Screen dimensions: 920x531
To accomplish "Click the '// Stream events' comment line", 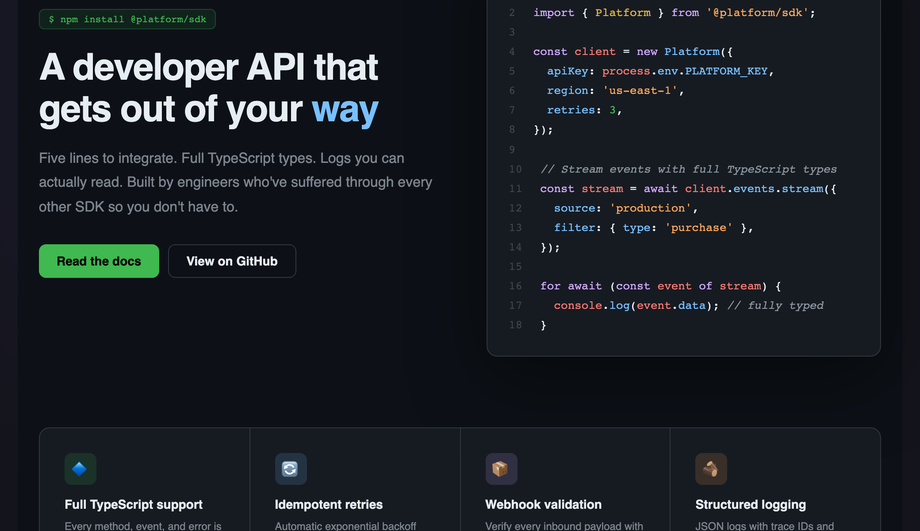I will point(688,169).
